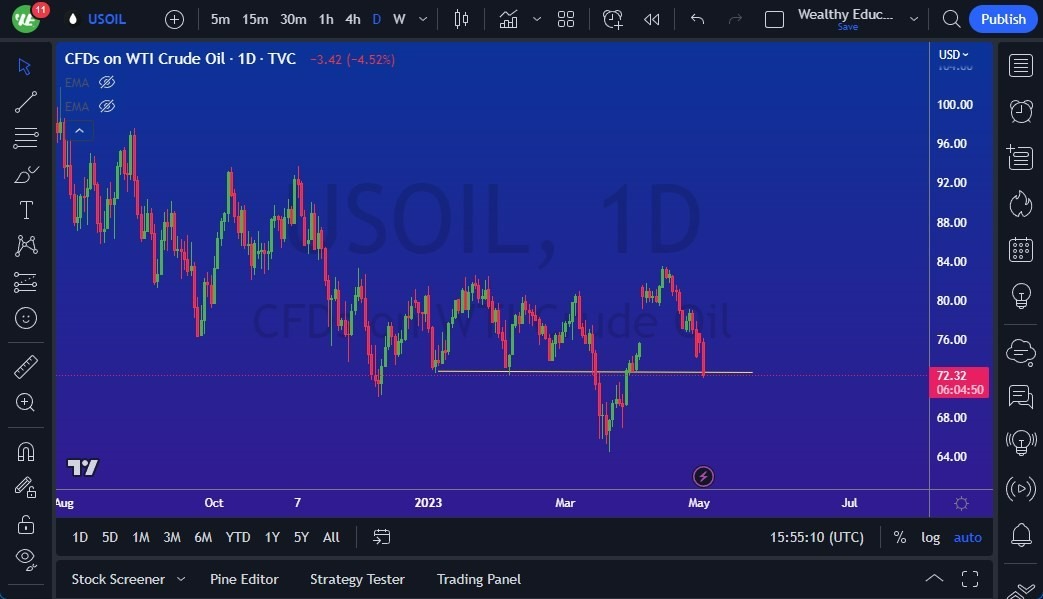The image size is (1043, 599).
Task: Select the 1Y time range tab
Action: [271, 537]
